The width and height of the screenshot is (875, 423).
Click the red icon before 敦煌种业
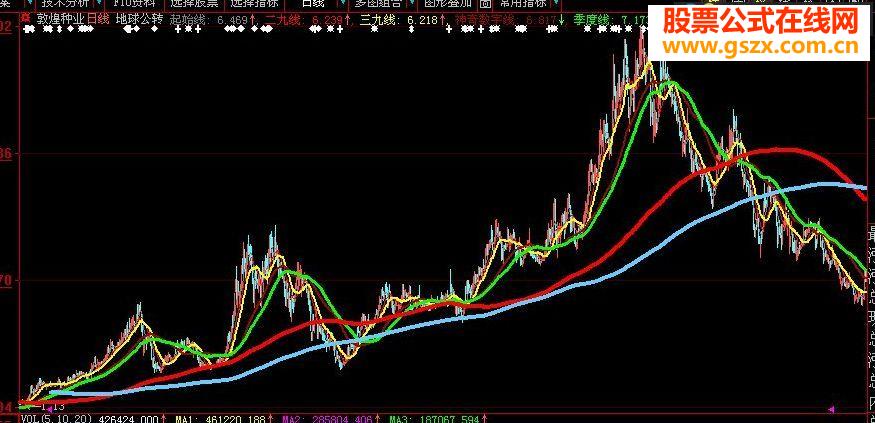pyautogui.click(x=26, y=17)
